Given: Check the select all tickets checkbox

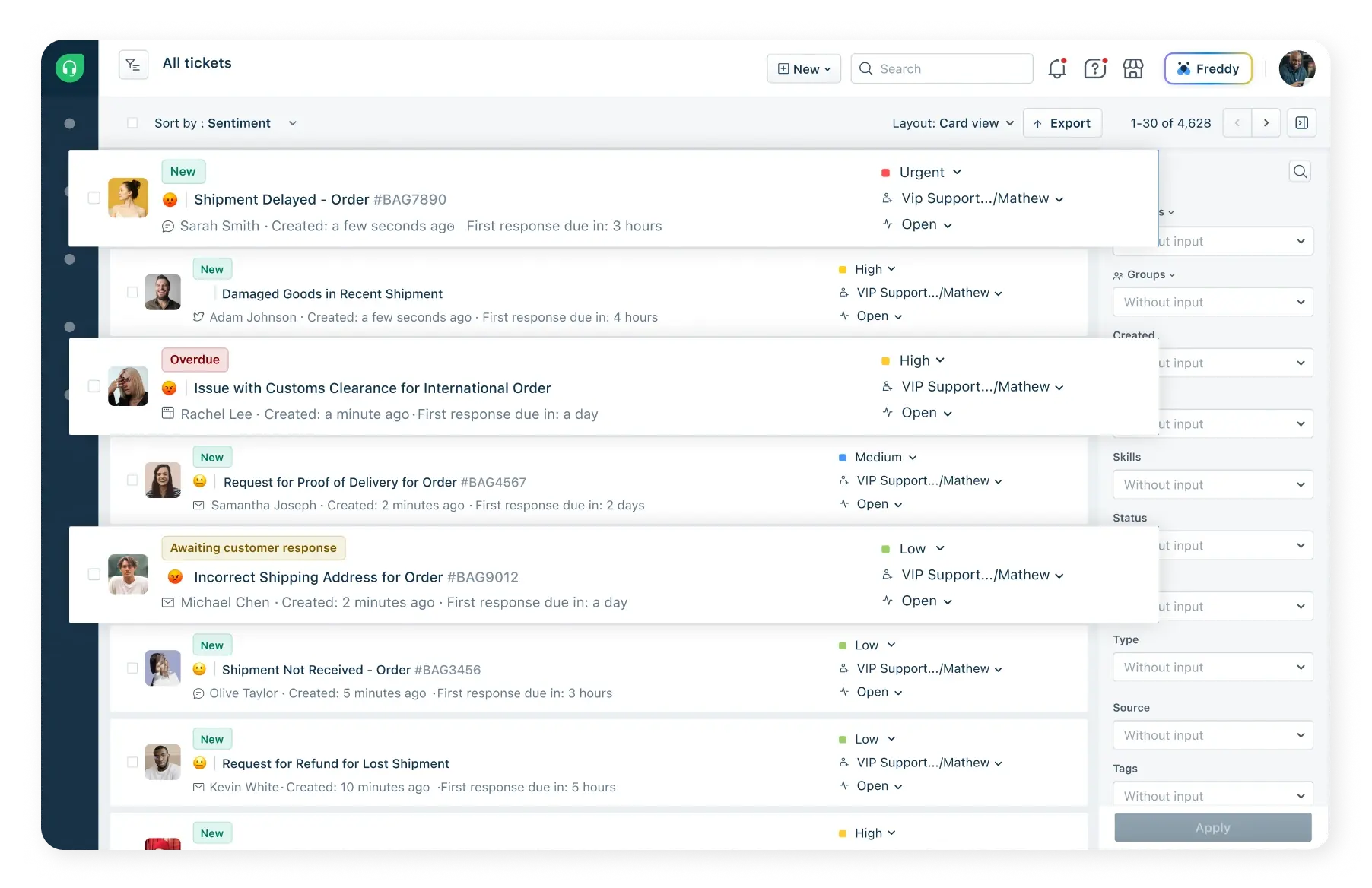Looking at the screenshot, I should click(132, 123).
